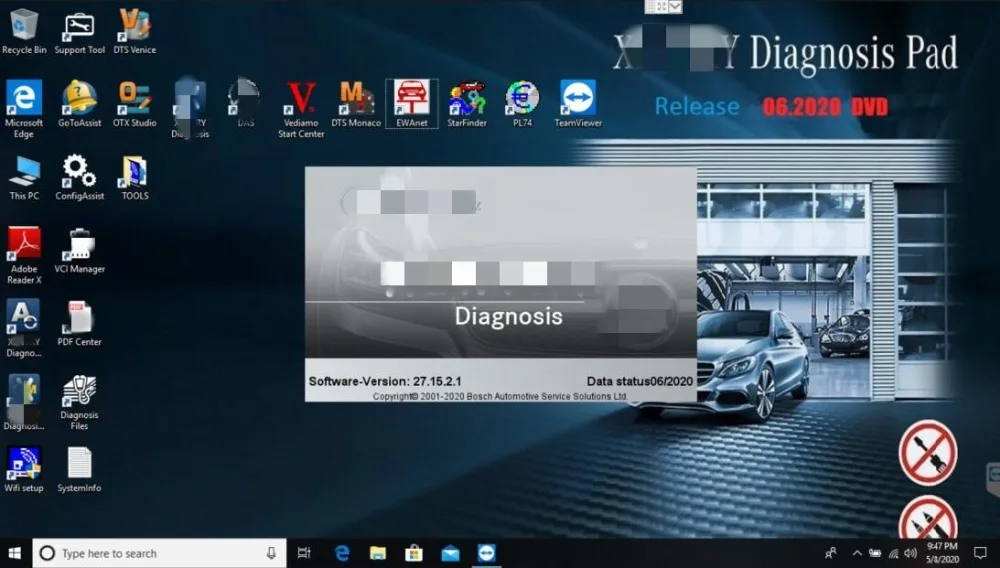Launch Adobe Reader X
This screenshot has height=568, width=1000.
[x=24, y=255]
